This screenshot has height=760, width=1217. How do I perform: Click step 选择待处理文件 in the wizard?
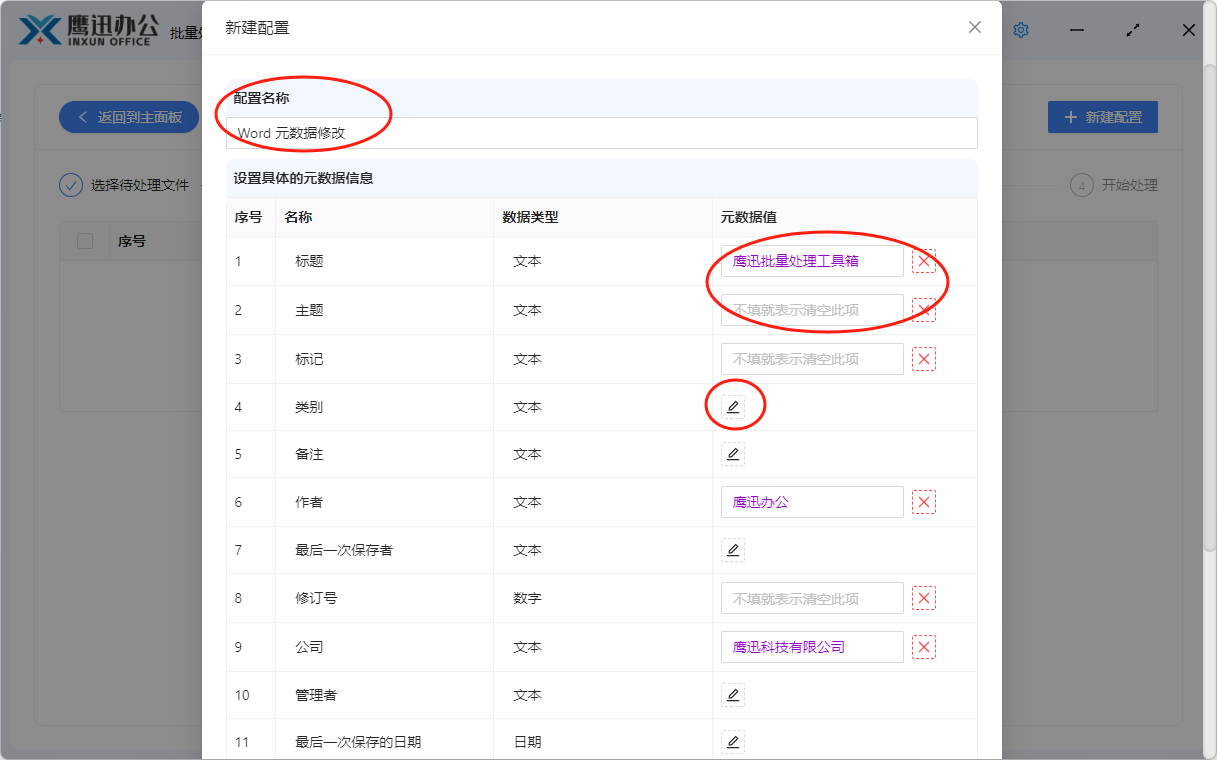[x=124, y=185]
